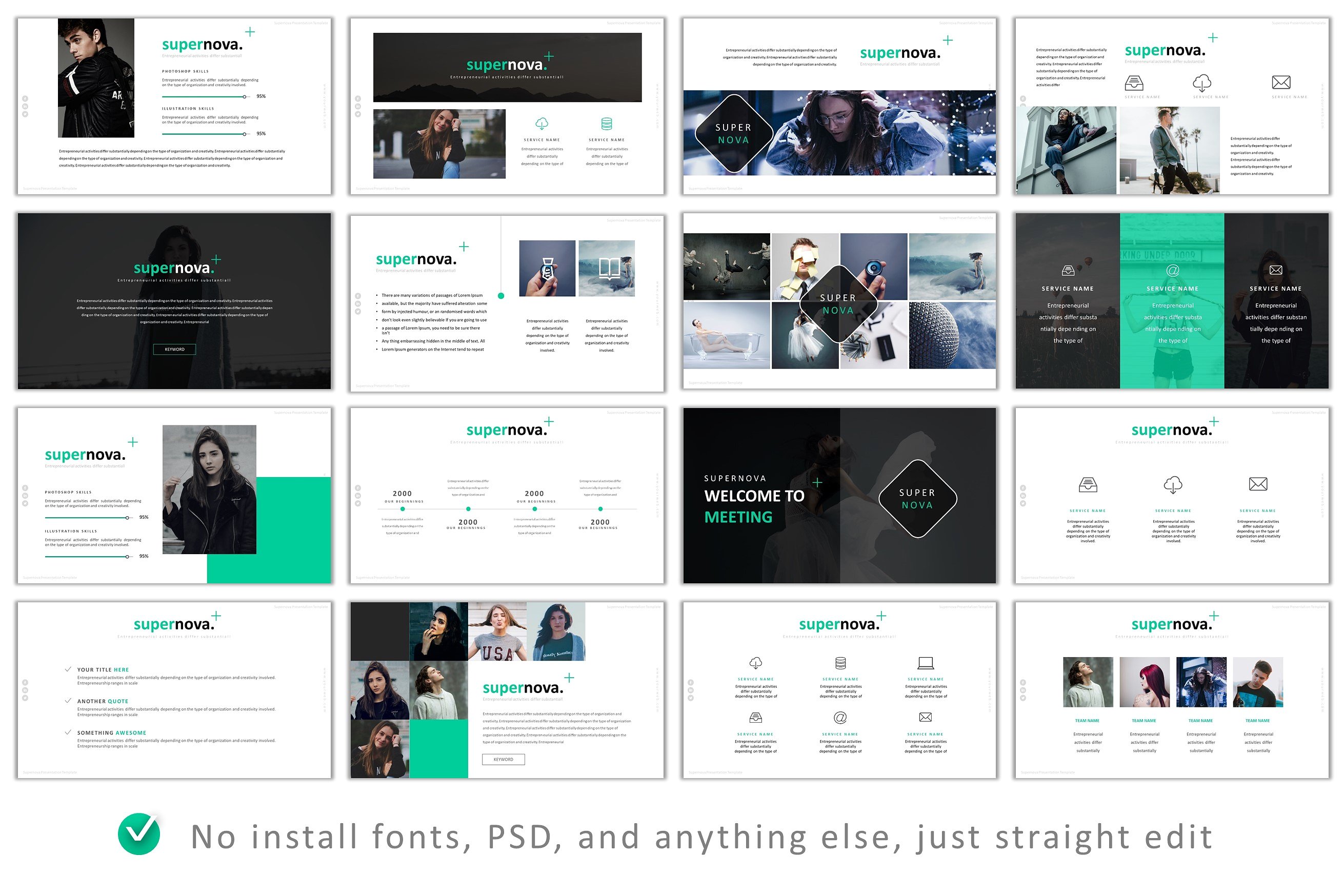
Task: Click the envelope icon on the dark three-column slide
Action: 1275,270
